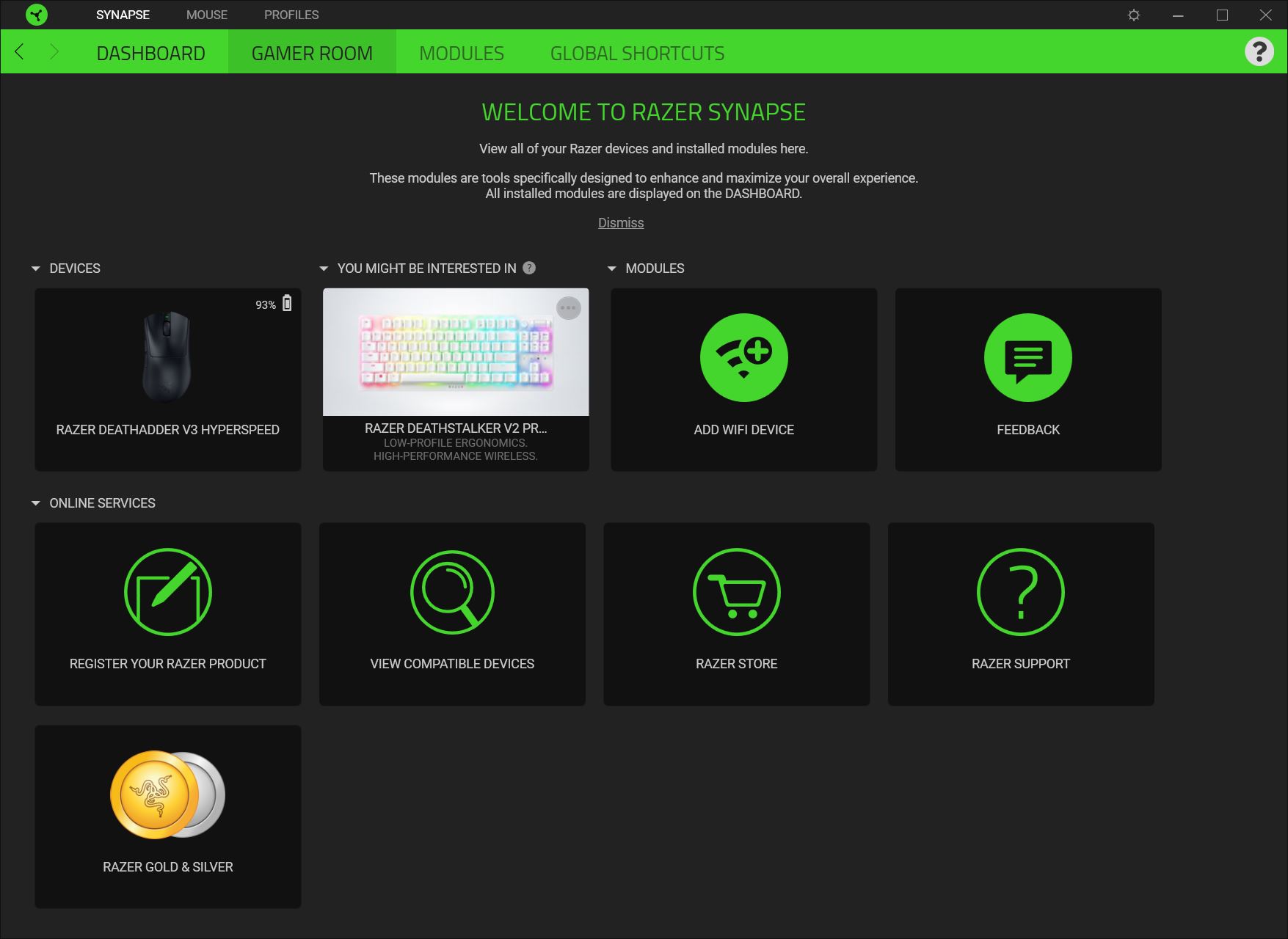Open the Add WiFi Device module icon

pyautogui.click(x=743, y=357)
